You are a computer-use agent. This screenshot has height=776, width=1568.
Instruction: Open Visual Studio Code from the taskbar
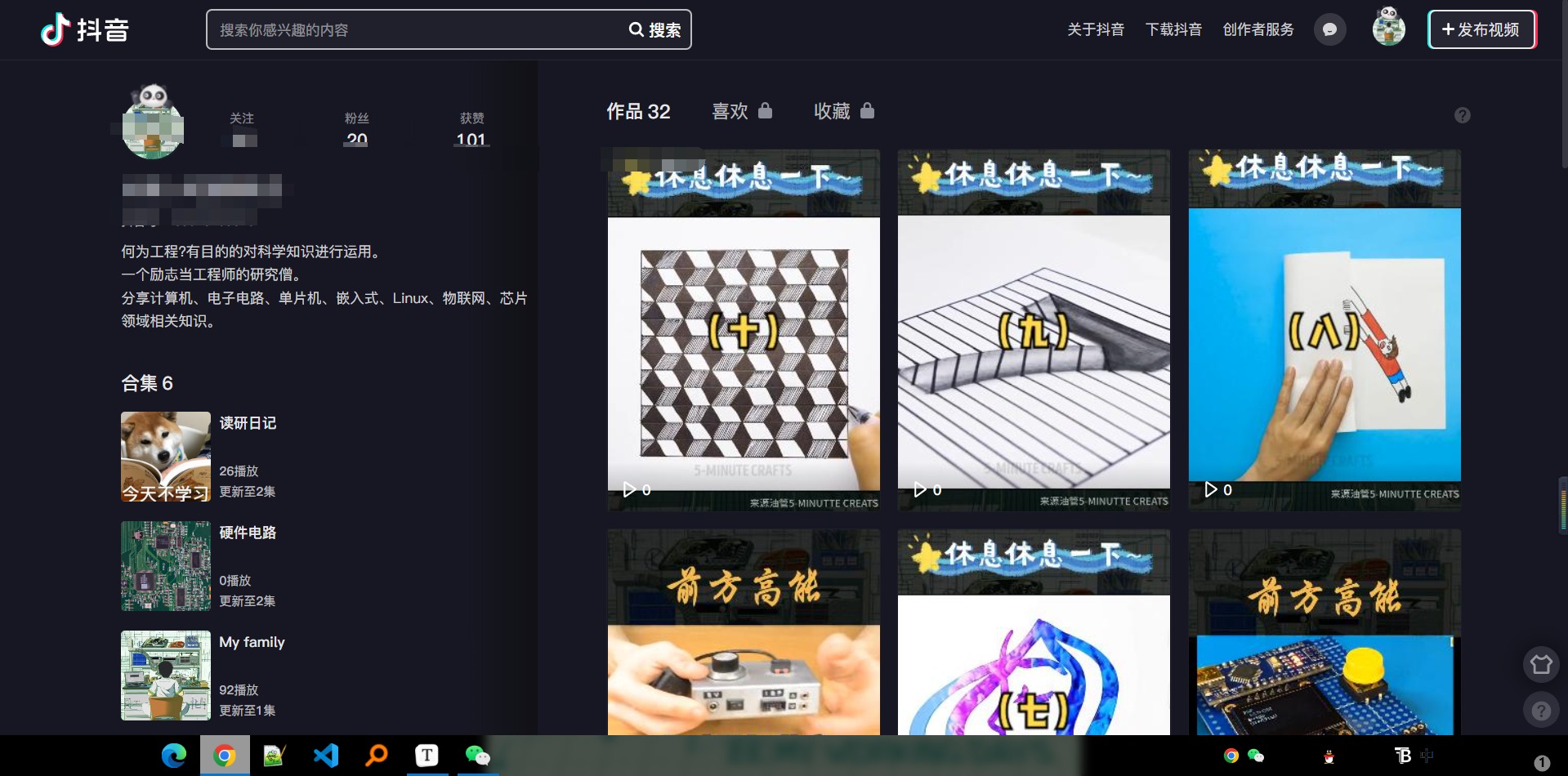tap(325, 756)
